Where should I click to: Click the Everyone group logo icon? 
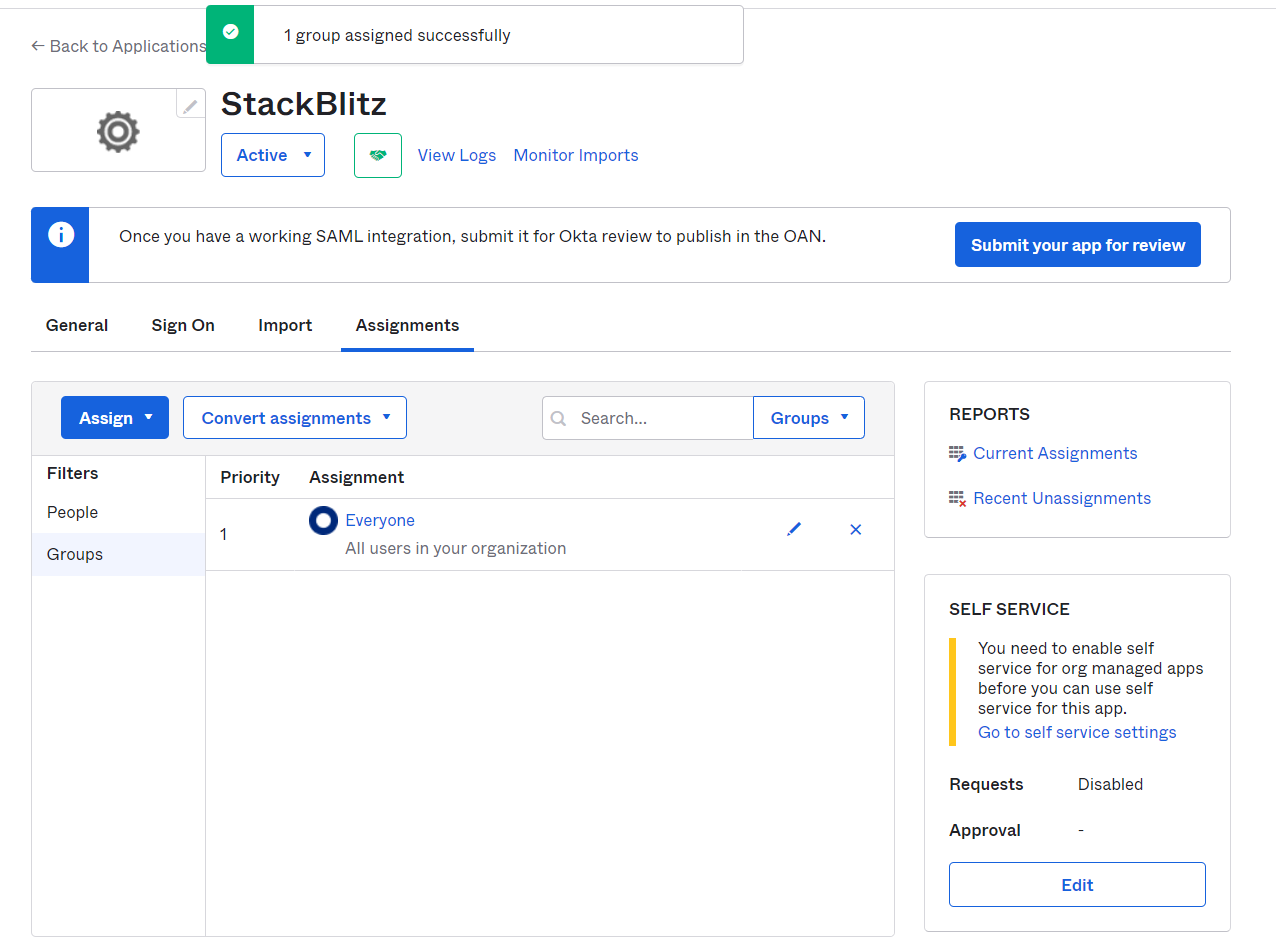coord(323,520)
